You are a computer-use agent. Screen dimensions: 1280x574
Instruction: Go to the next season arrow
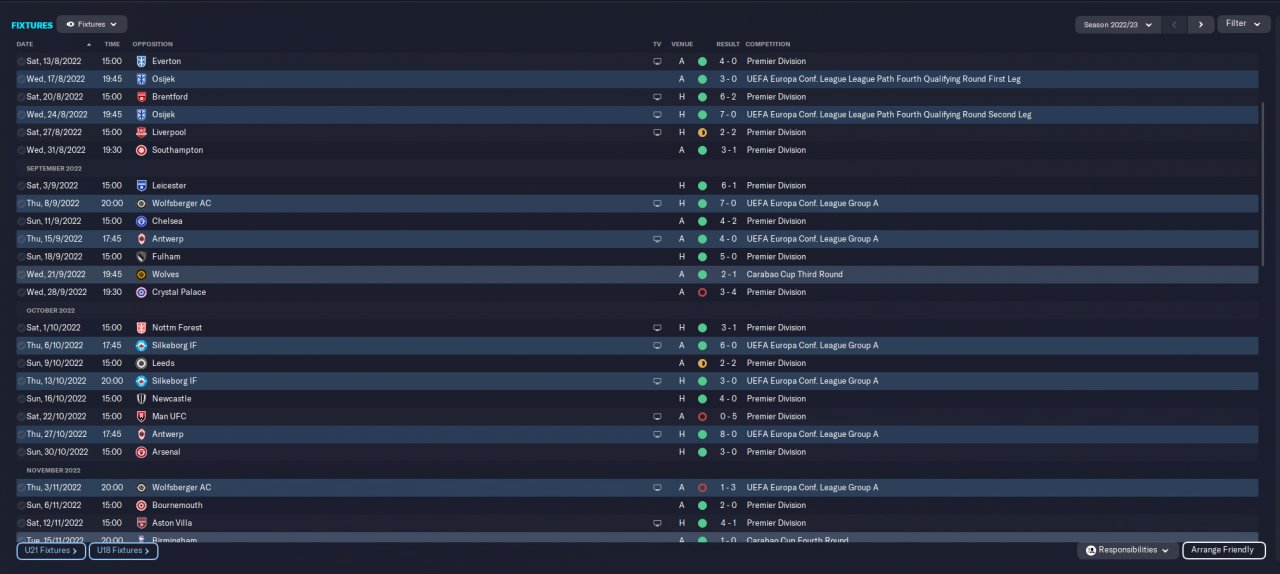pos(1201,24)
